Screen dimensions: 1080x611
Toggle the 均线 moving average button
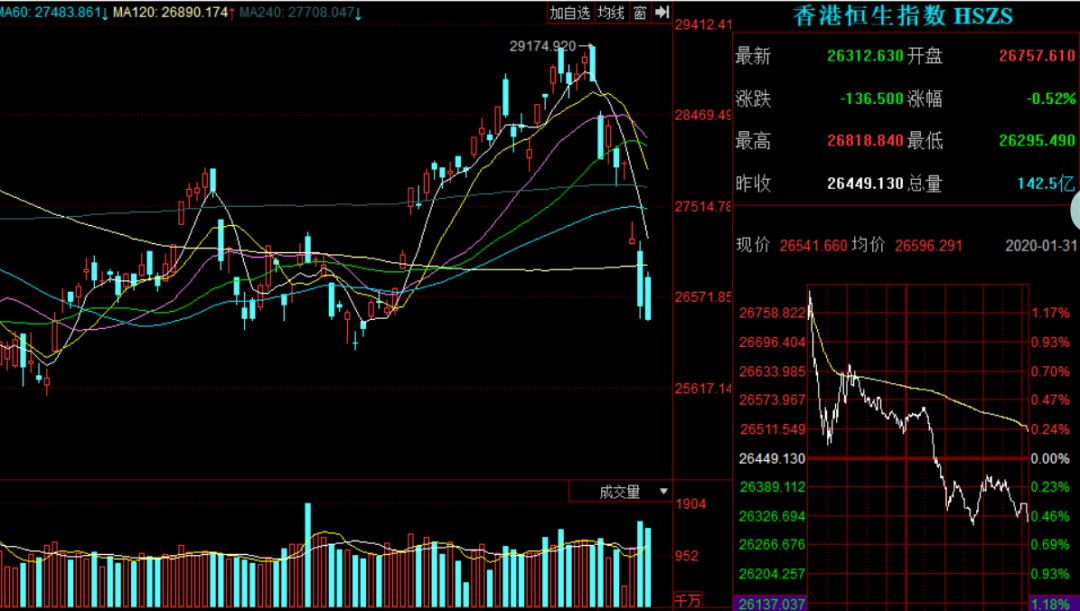click(x=610, y=12)
